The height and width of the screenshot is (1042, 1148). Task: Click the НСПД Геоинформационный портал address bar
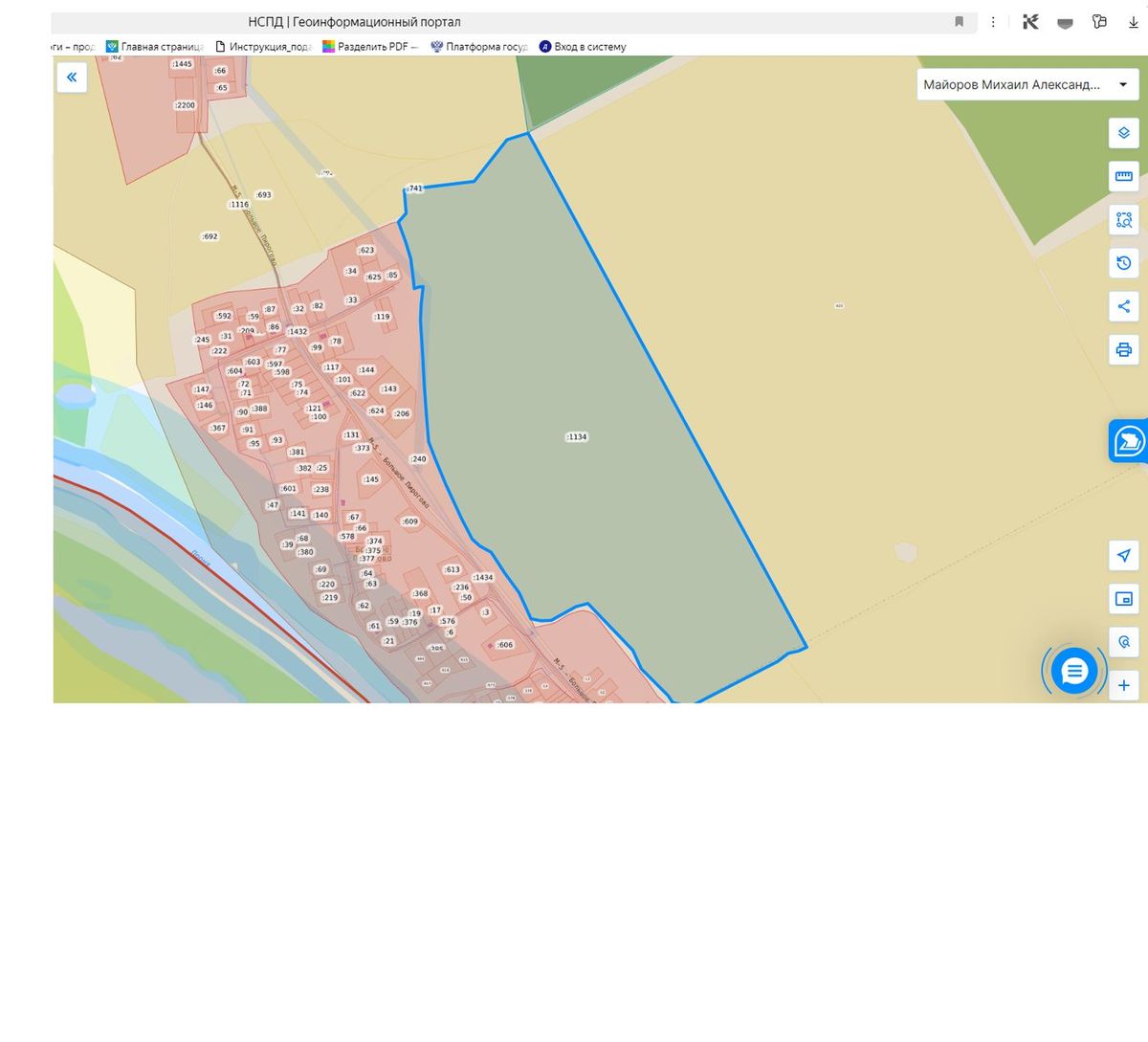[x=515, y=22]
